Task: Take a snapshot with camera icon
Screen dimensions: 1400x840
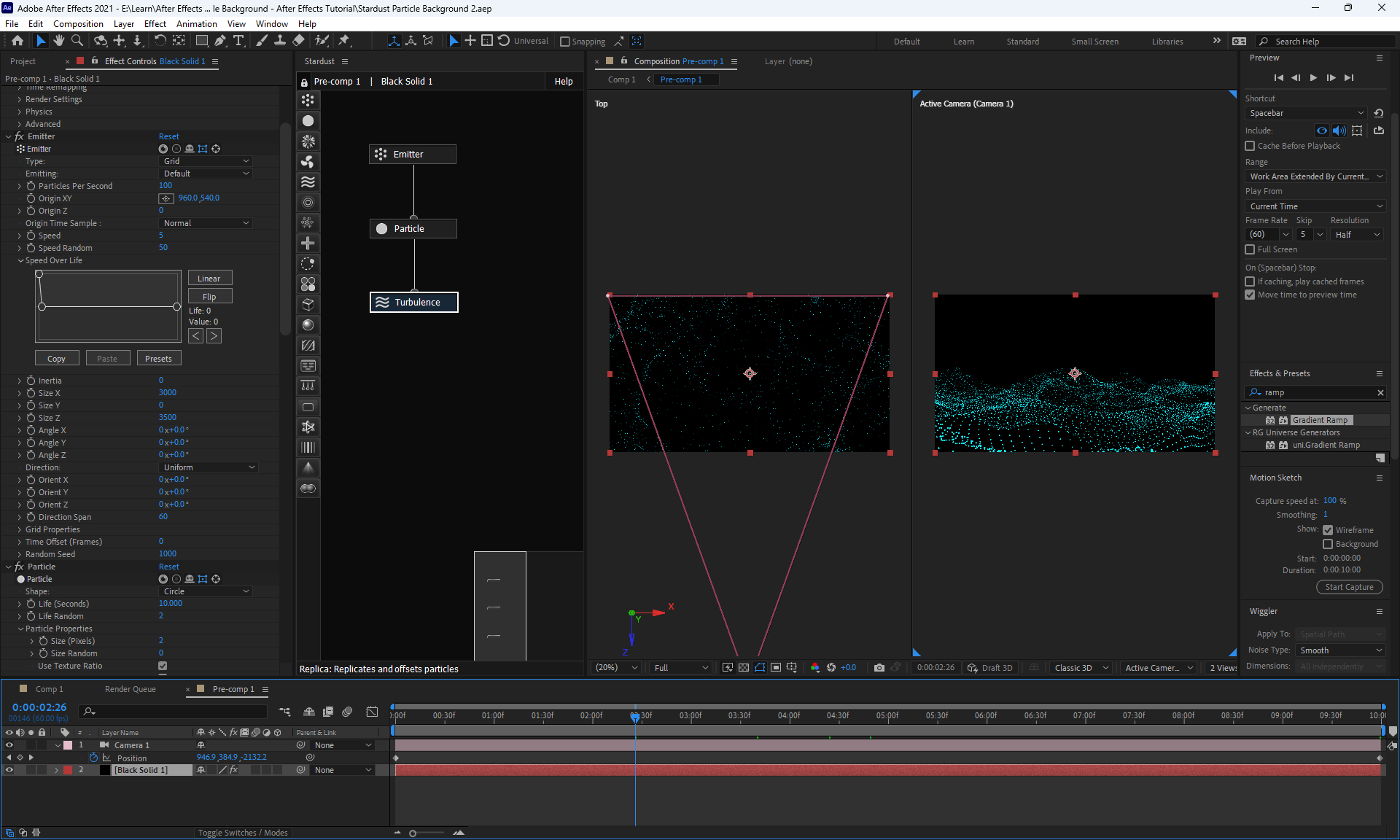Action: point(879,667)
